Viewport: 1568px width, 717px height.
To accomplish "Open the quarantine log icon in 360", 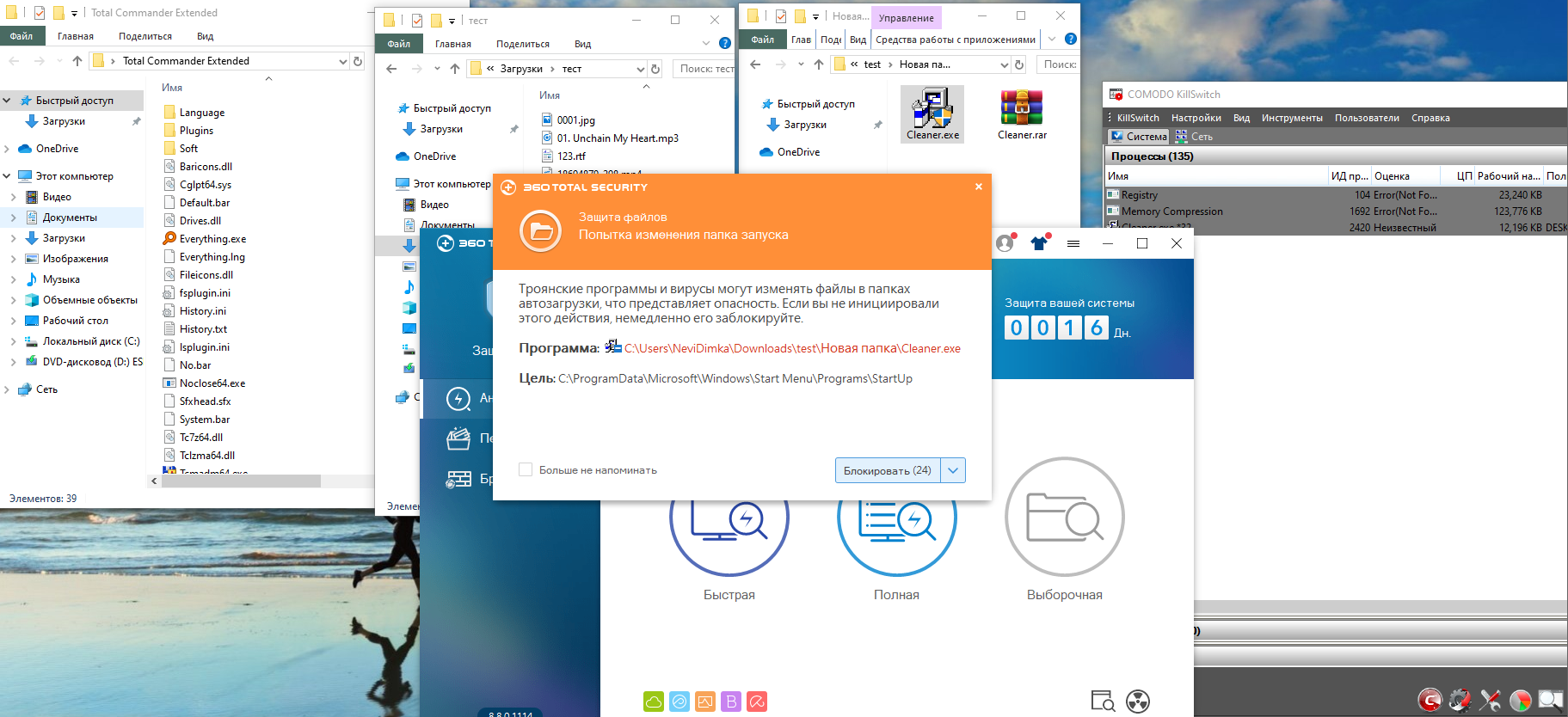I will coord(1103,702).
